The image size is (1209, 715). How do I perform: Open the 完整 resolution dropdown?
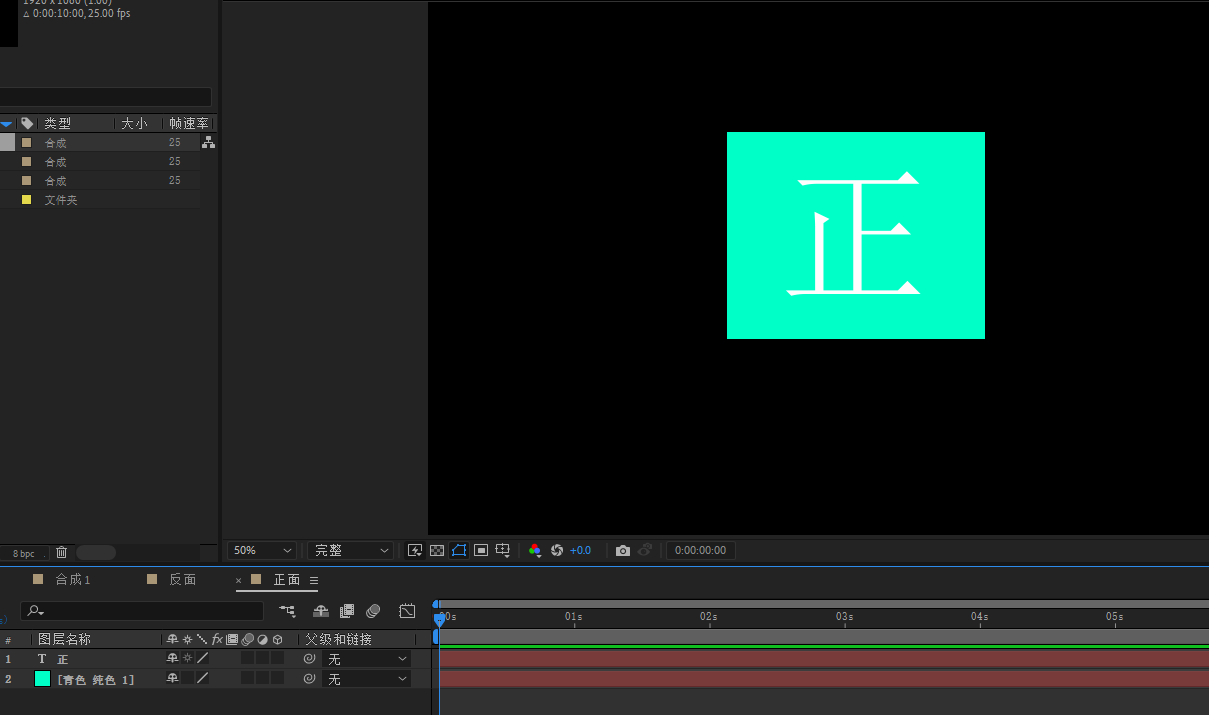click(x=350, y=550)
